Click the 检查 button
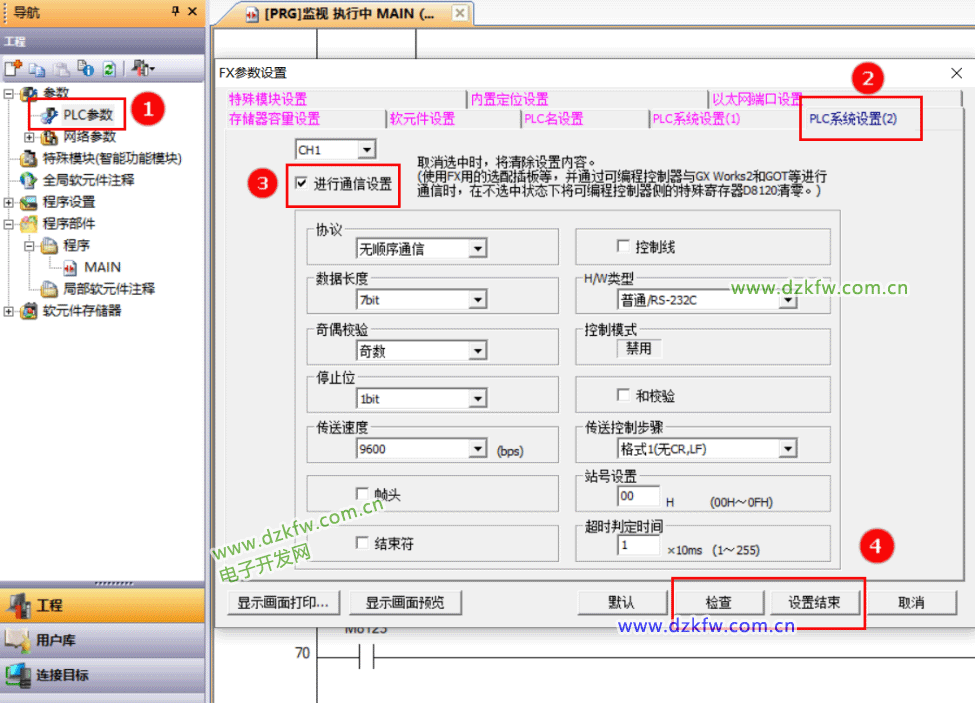 [718, 603]
